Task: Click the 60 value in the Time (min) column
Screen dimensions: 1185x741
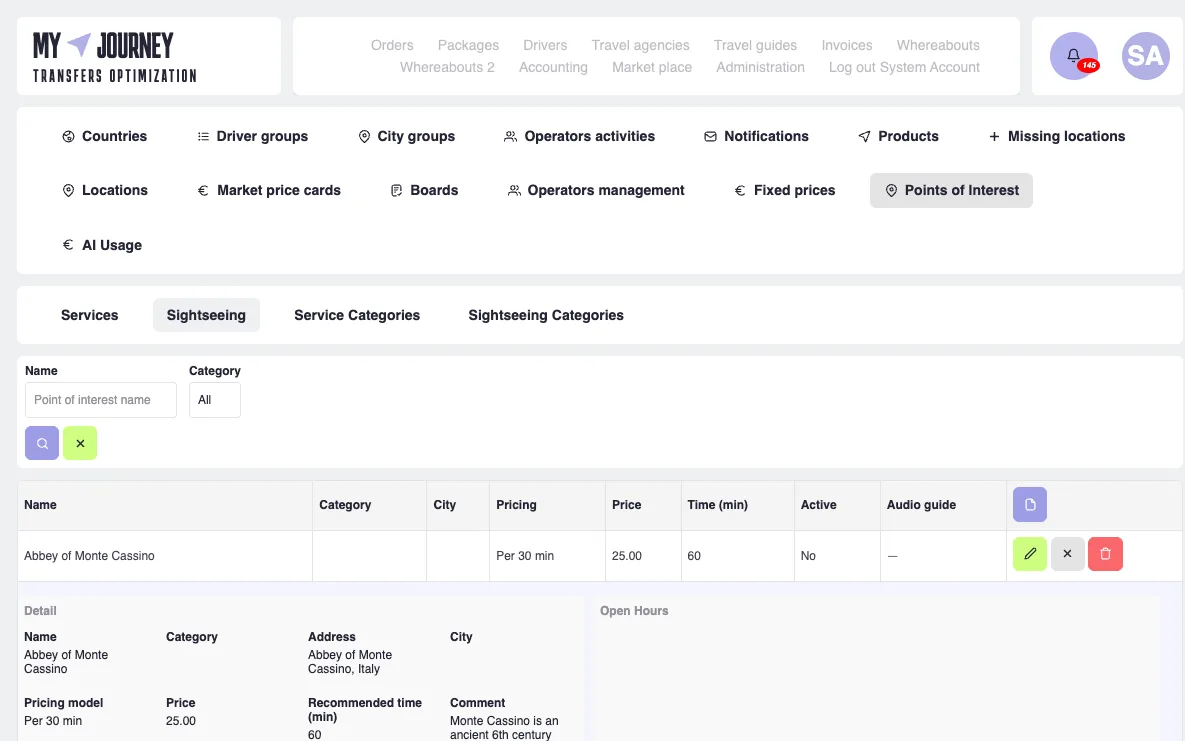Action: coord(694,556)
